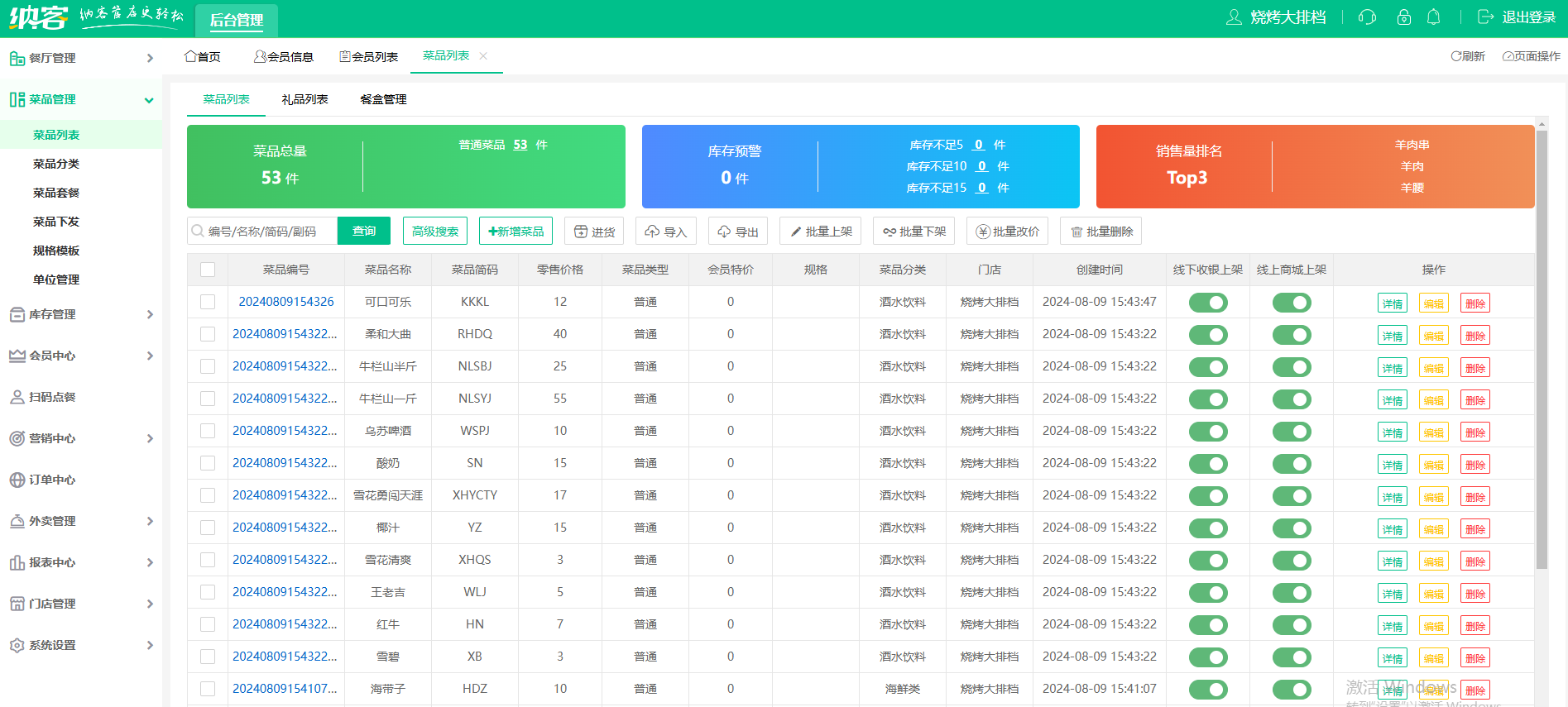This screenshot has height=707, width=1568.
Task: Click the 退出登录 logout icon
Action: point(1485,17)
